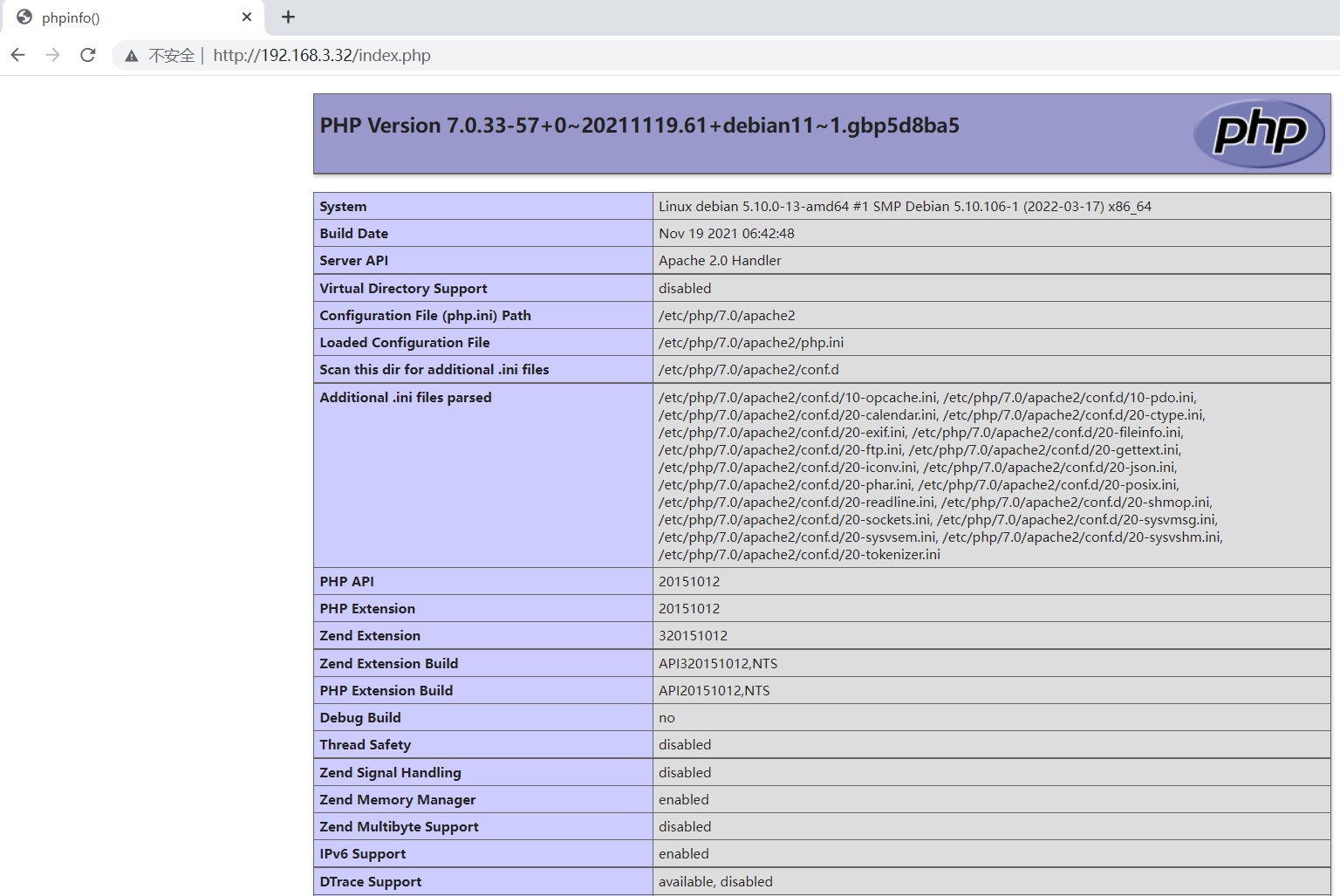Screen dimensions: 1340x896
Task: Close the phpinfo() tab
Action: [x=247, y=17]
